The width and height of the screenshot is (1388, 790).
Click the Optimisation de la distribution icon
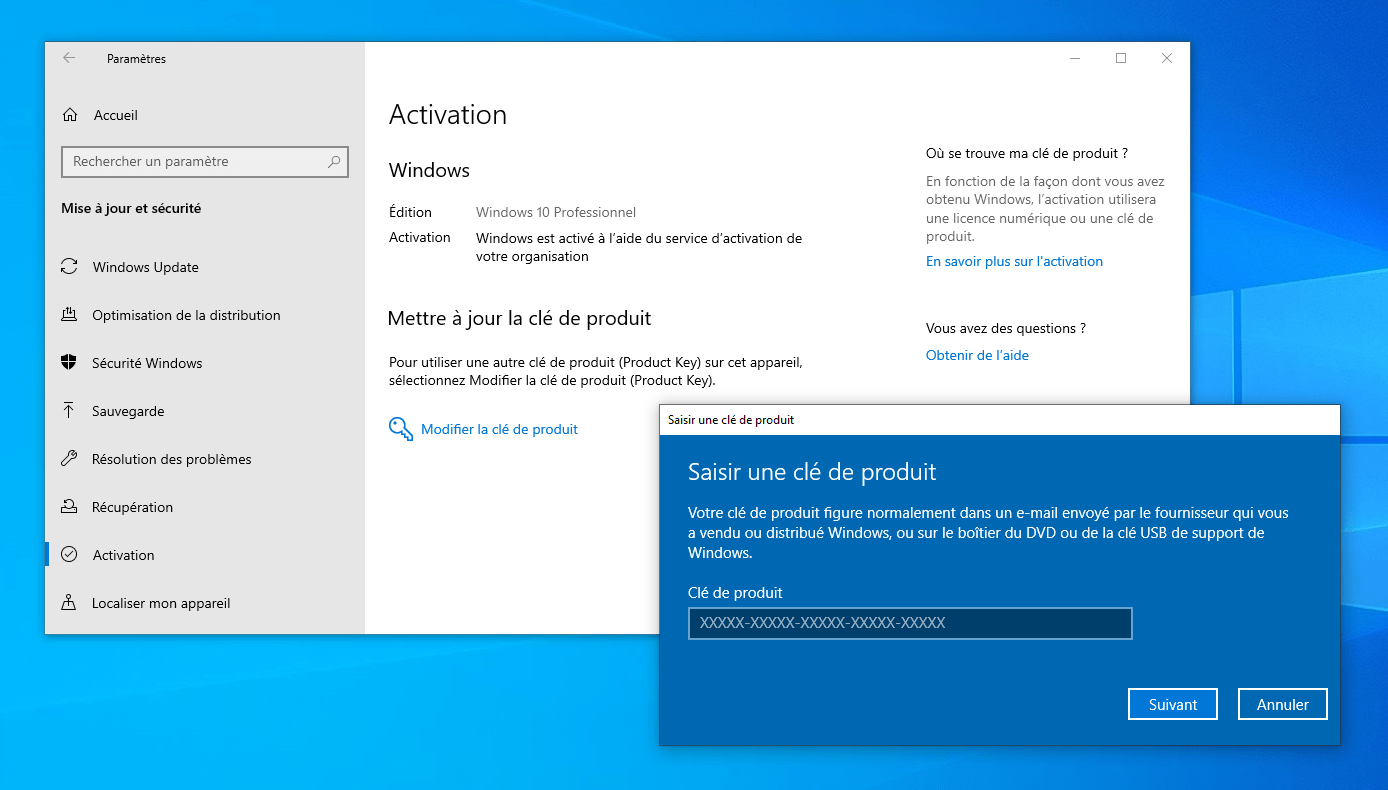tap(69, 315)
